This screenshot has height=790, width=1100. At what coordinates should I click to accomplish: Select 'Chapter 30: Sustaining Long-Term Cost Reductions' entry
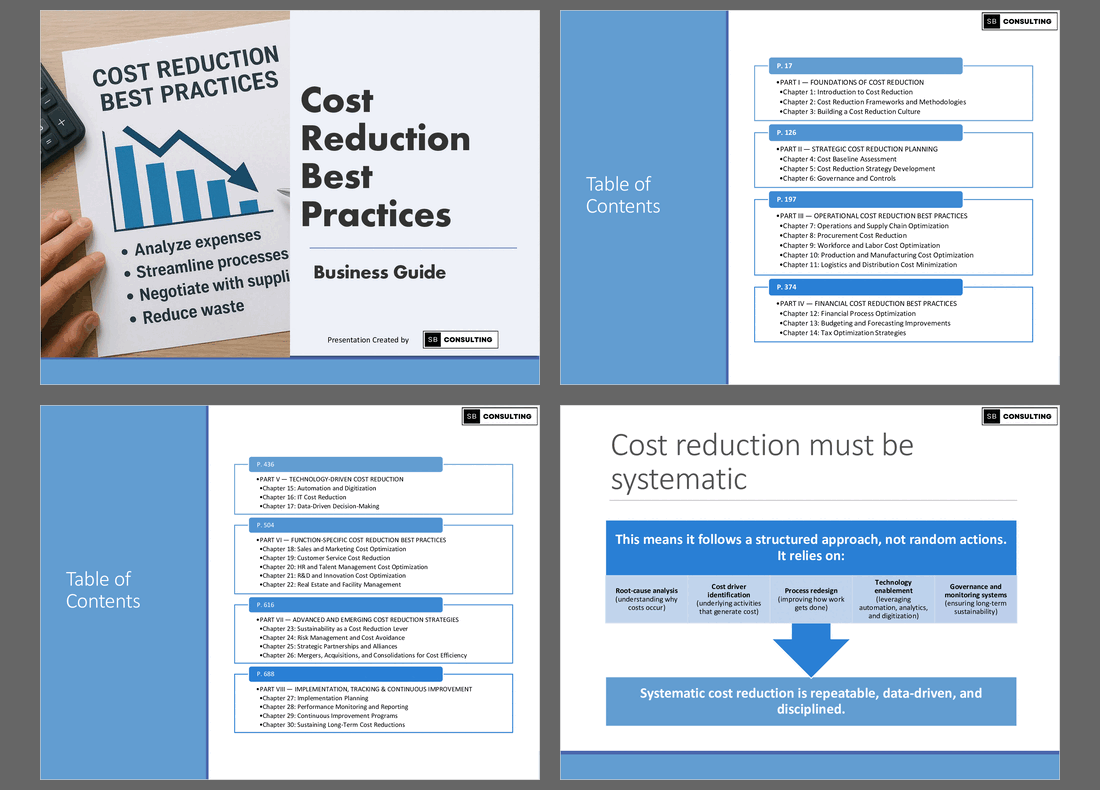coord(334,724)
